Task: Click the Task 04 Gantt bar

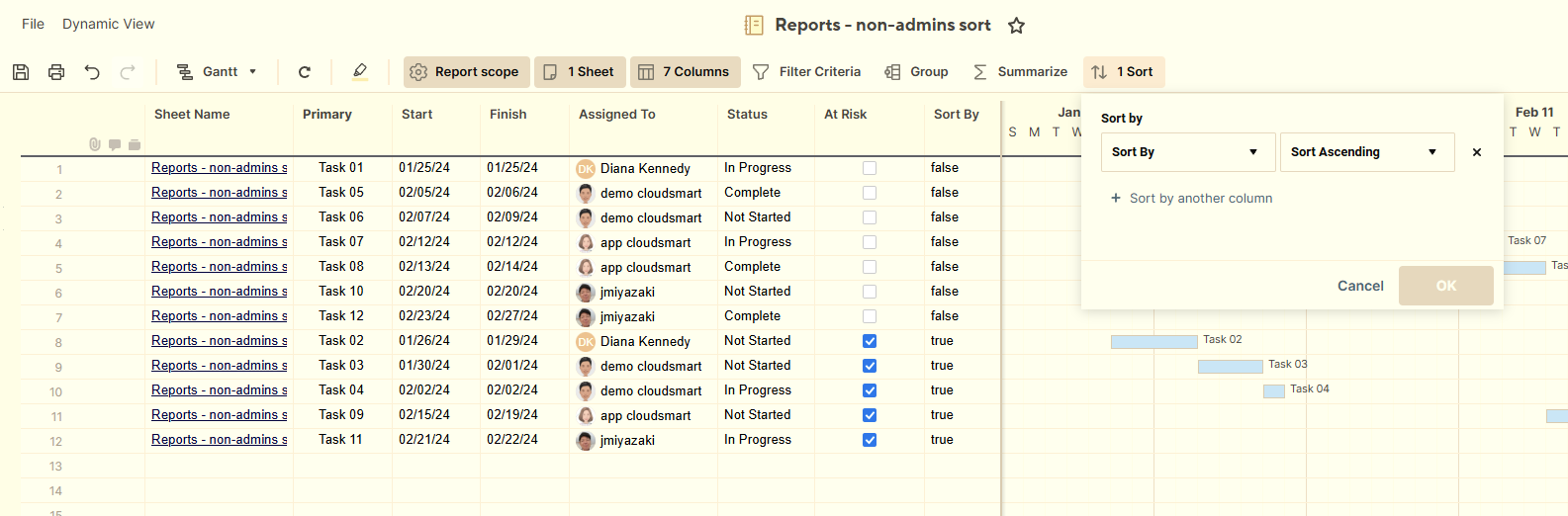Action: (x=1274, y=391)
